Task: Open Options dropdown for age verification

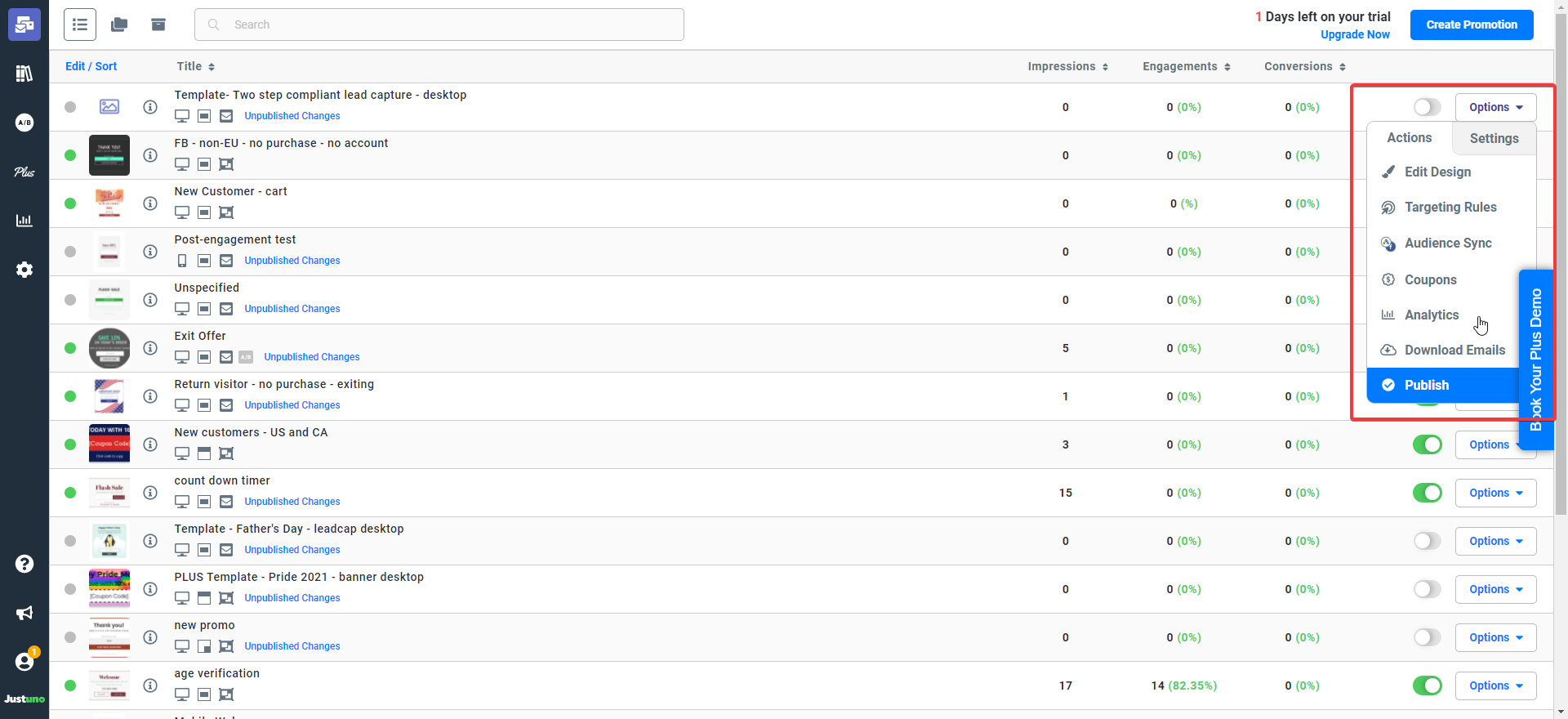Action: click(x=1495, y=686)
